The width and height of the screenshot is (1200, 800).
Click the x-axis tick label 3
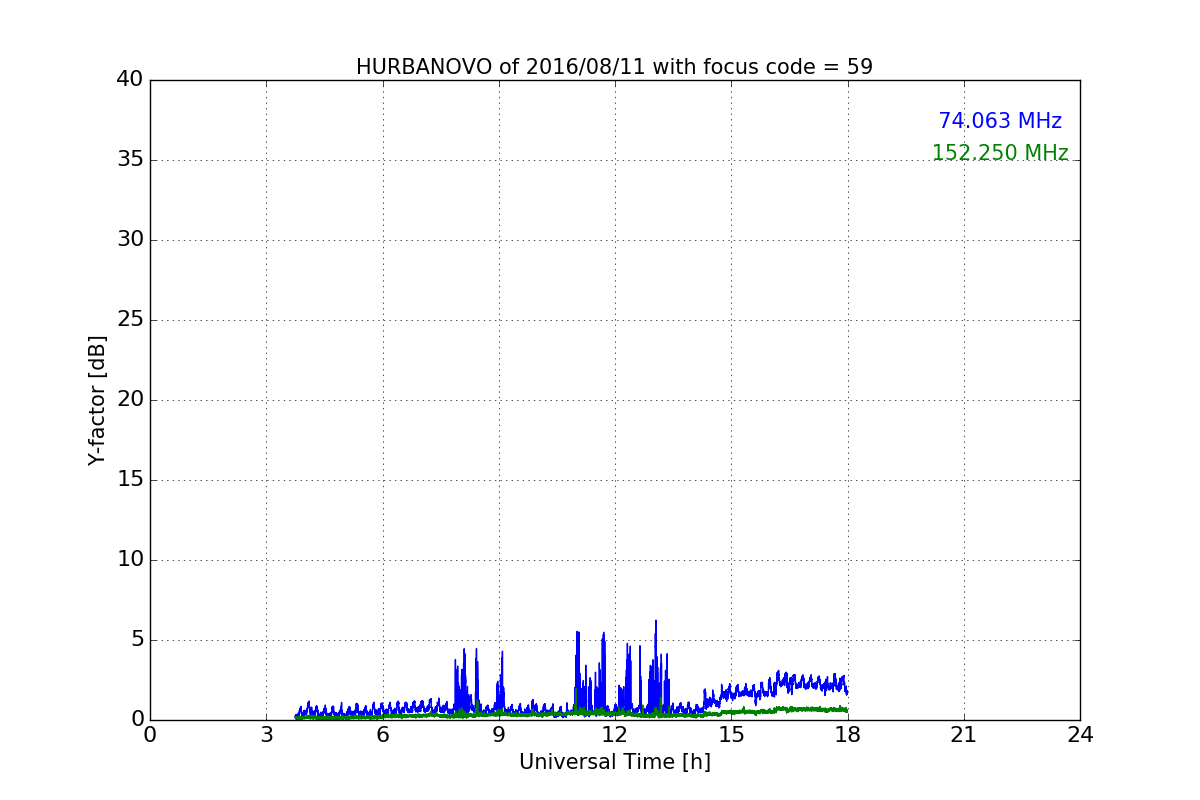pos(266,735)
